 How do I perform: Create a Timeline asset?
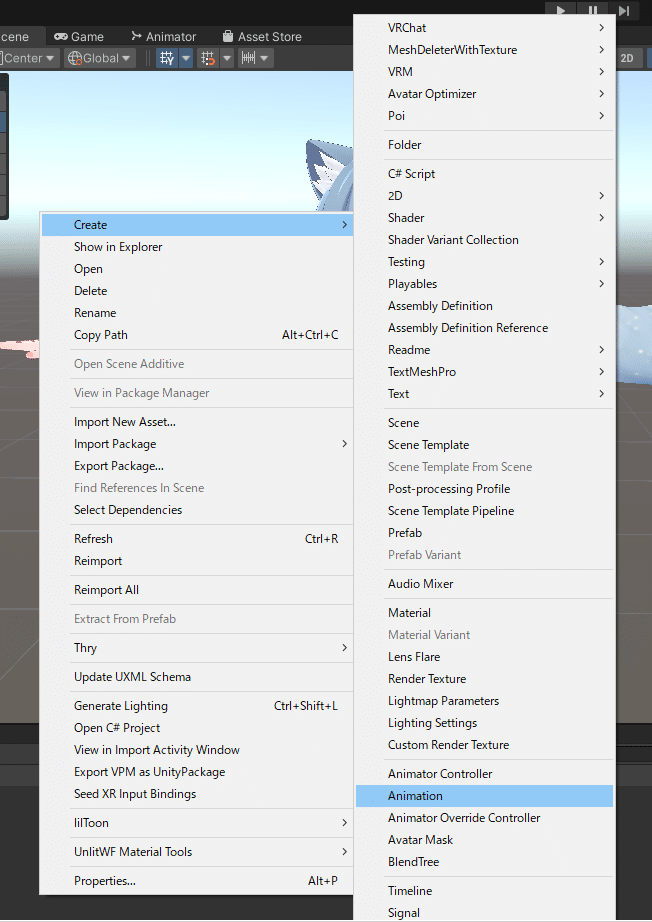click(484, 891)
